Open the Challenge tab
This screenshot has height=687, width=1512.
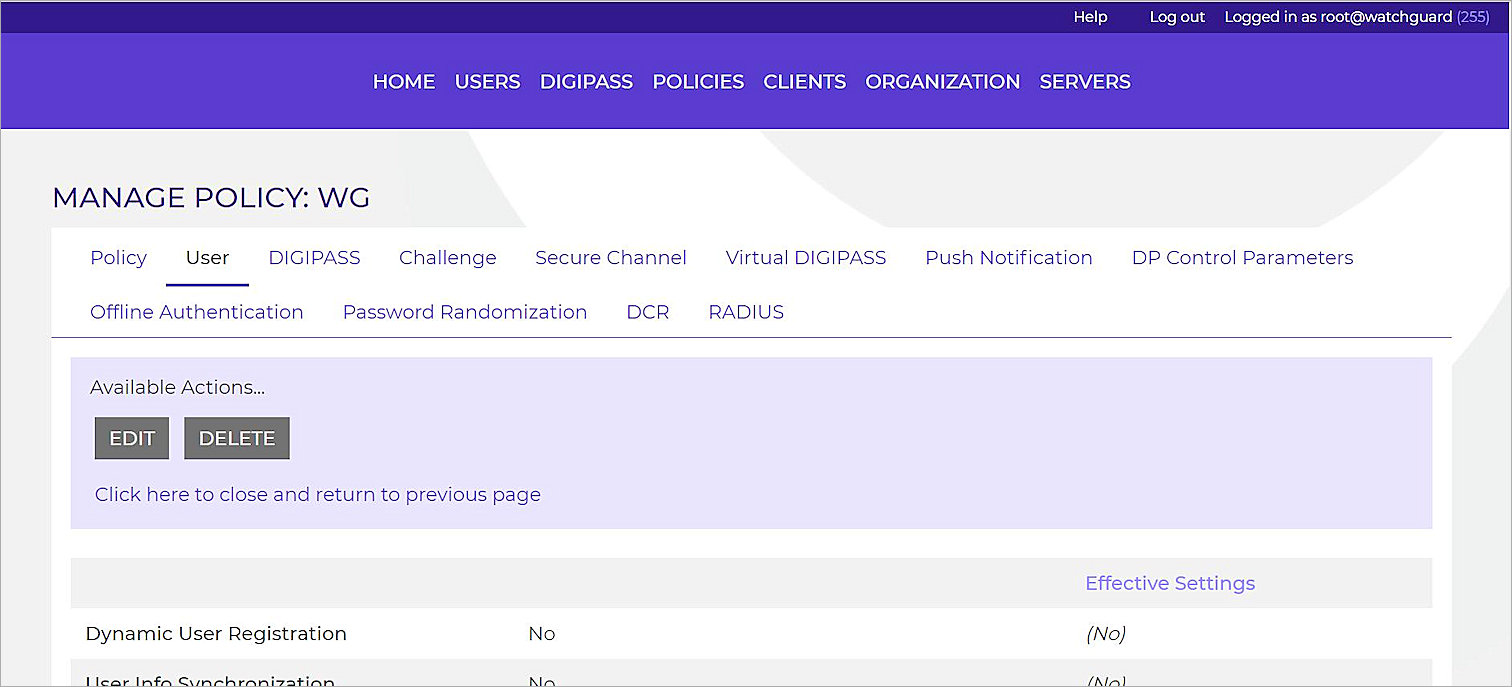[x=447, y=258]
